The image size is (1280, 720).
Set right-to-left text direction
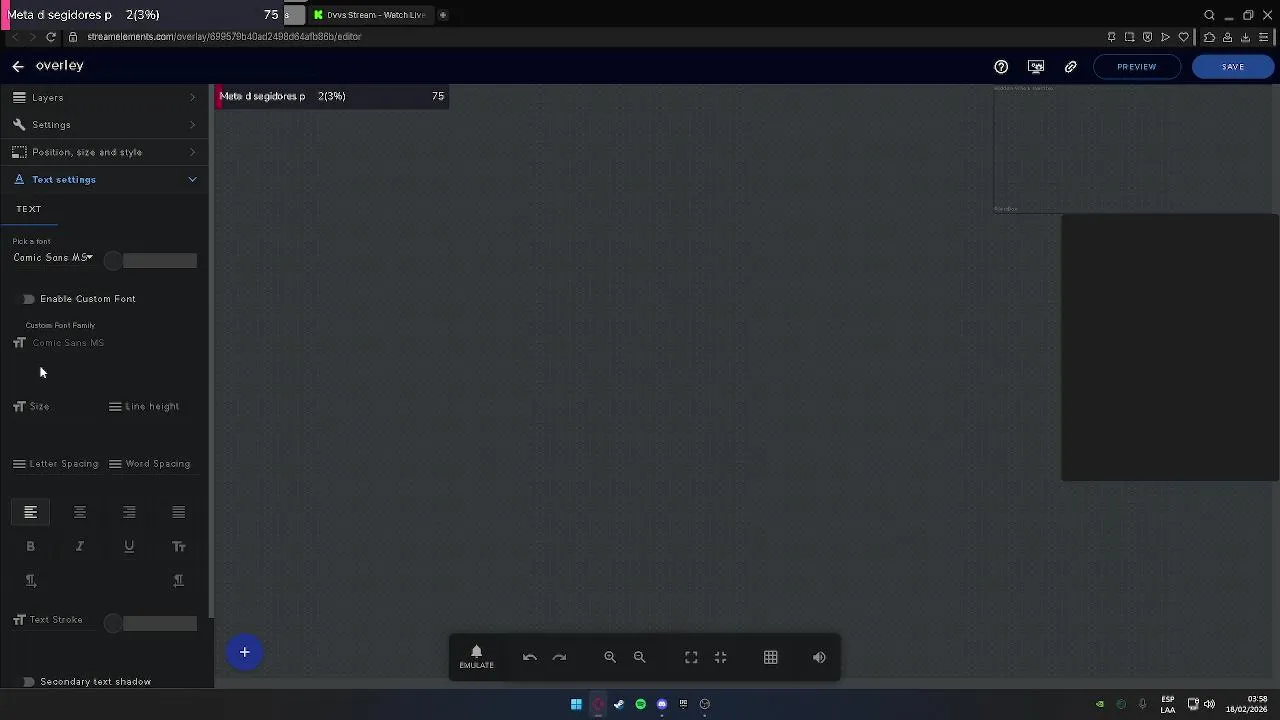(x=179, y=581)
